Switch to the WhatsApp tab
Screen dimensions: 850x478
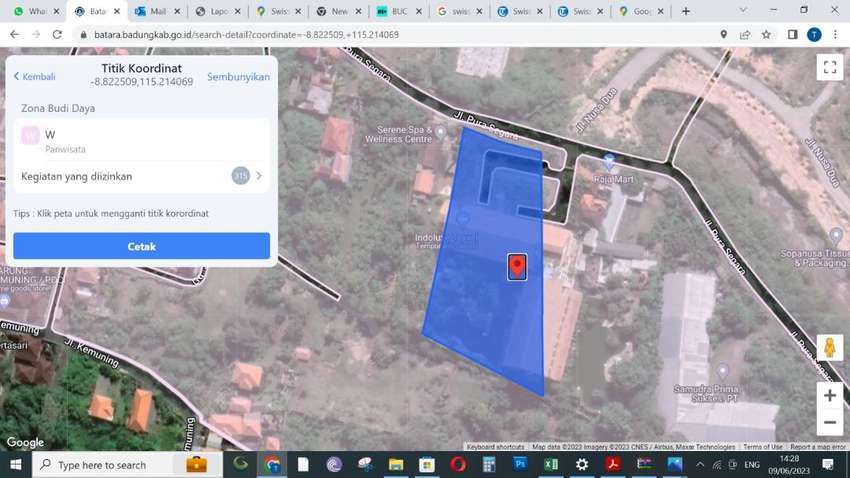coord(30,11)
